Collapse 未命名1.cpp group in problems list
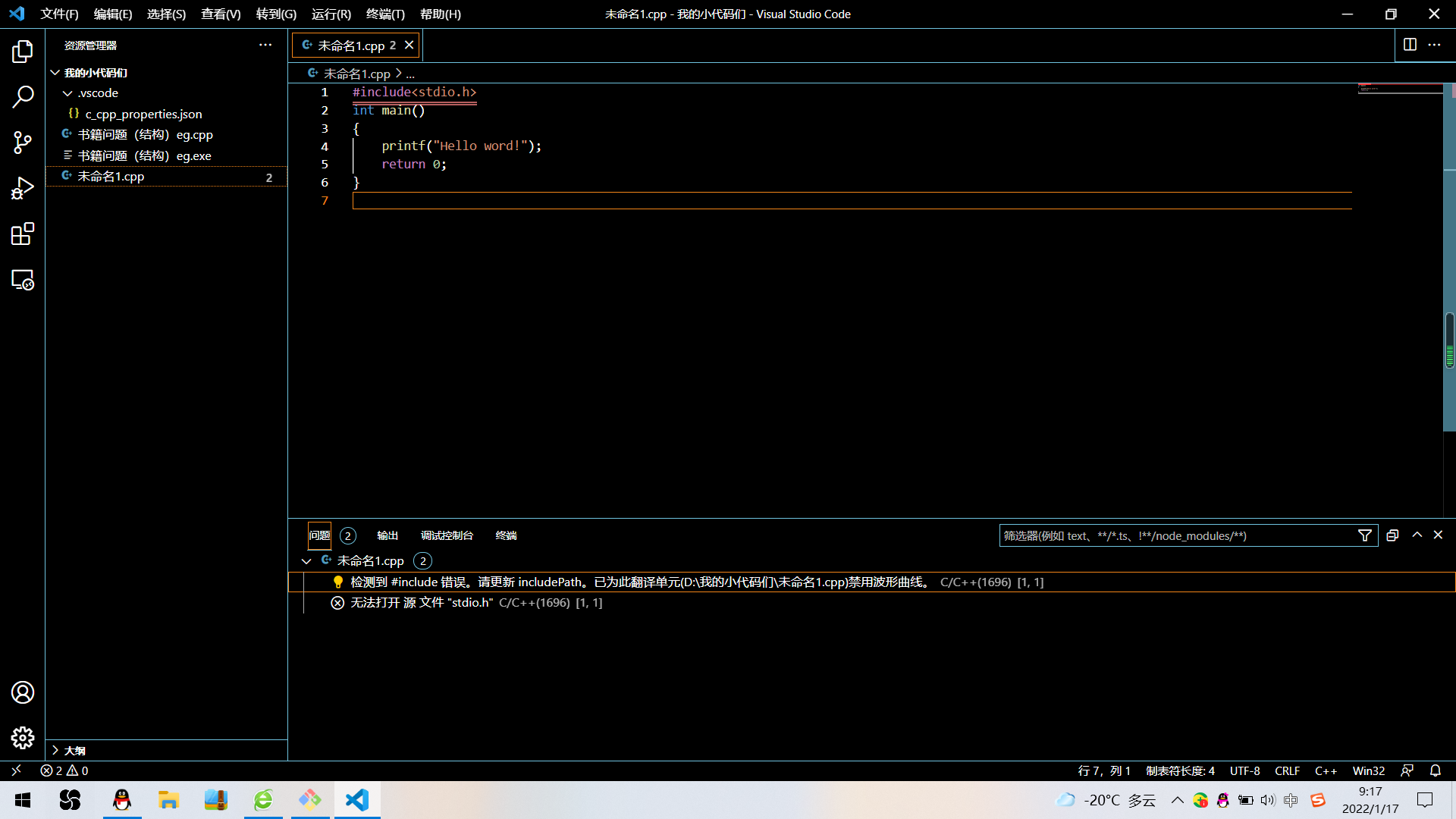1456x819 pixels. coord(306,561)
